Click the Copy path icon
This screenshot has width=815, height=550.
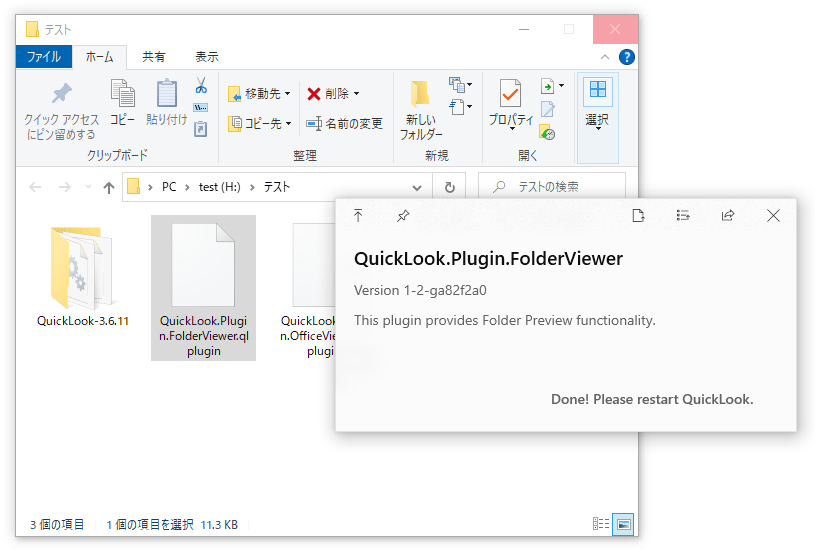tap(201, 108)
